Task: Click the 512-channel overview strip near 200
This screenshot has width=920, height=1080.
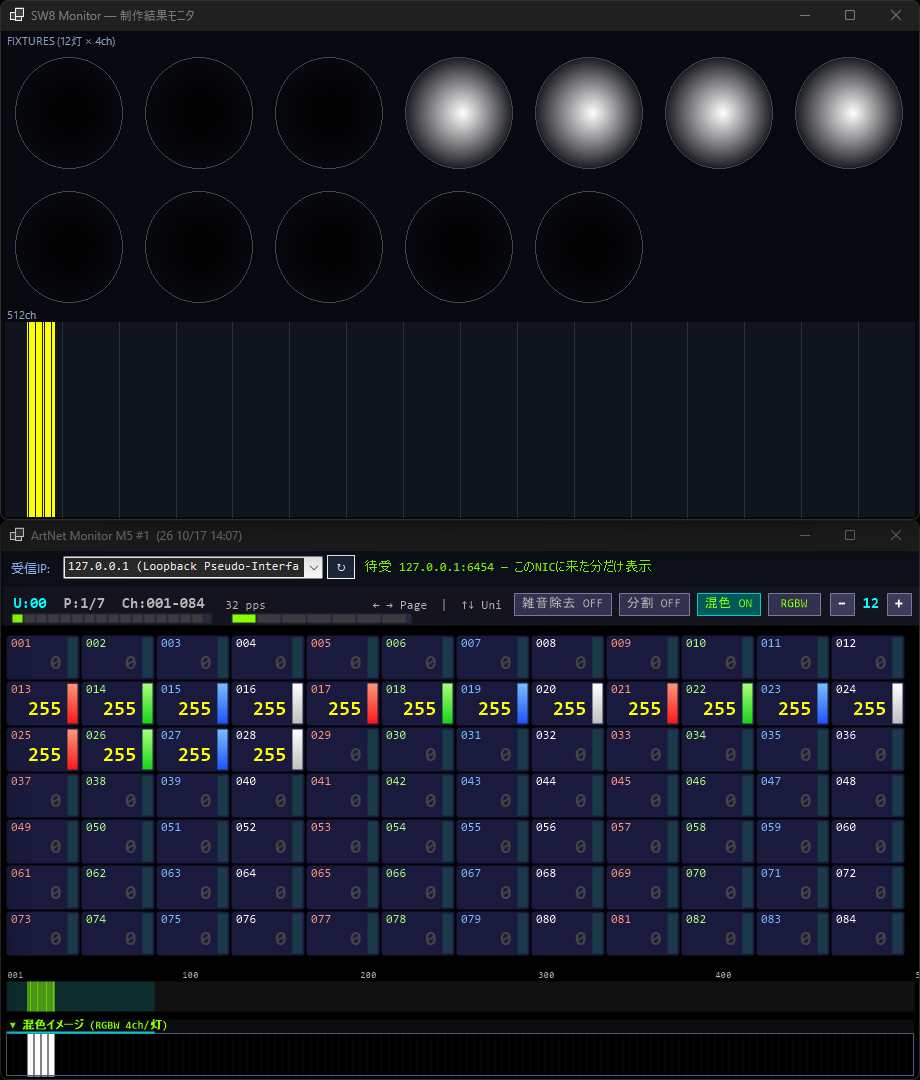Action: point(368,997)
